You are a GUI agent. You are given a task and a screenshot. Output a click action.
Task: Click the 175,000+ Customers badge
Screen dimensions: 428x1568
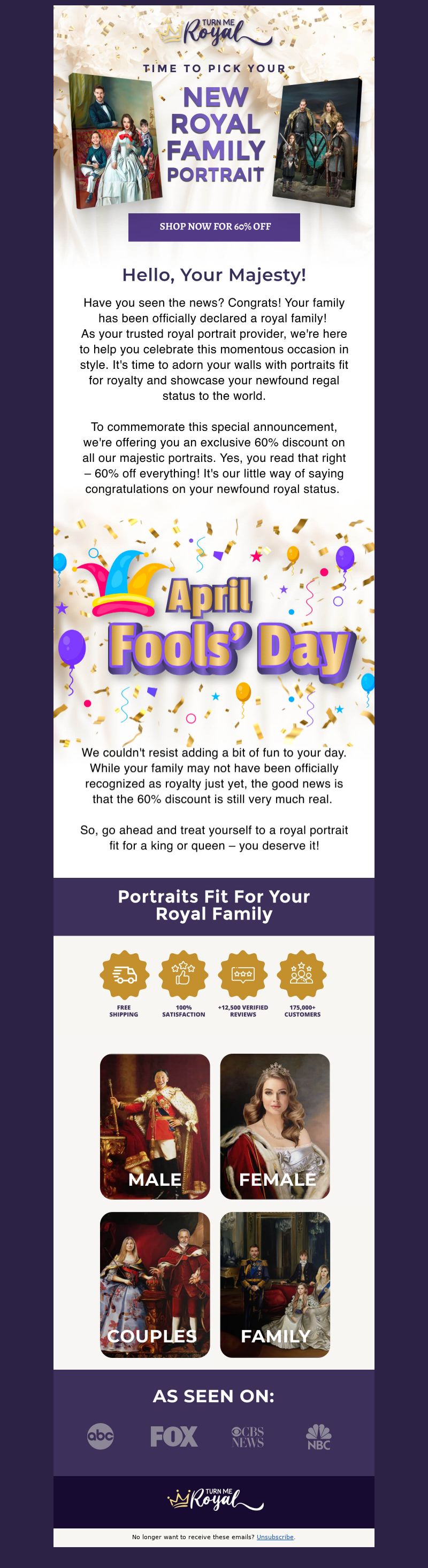click(302, 975)
